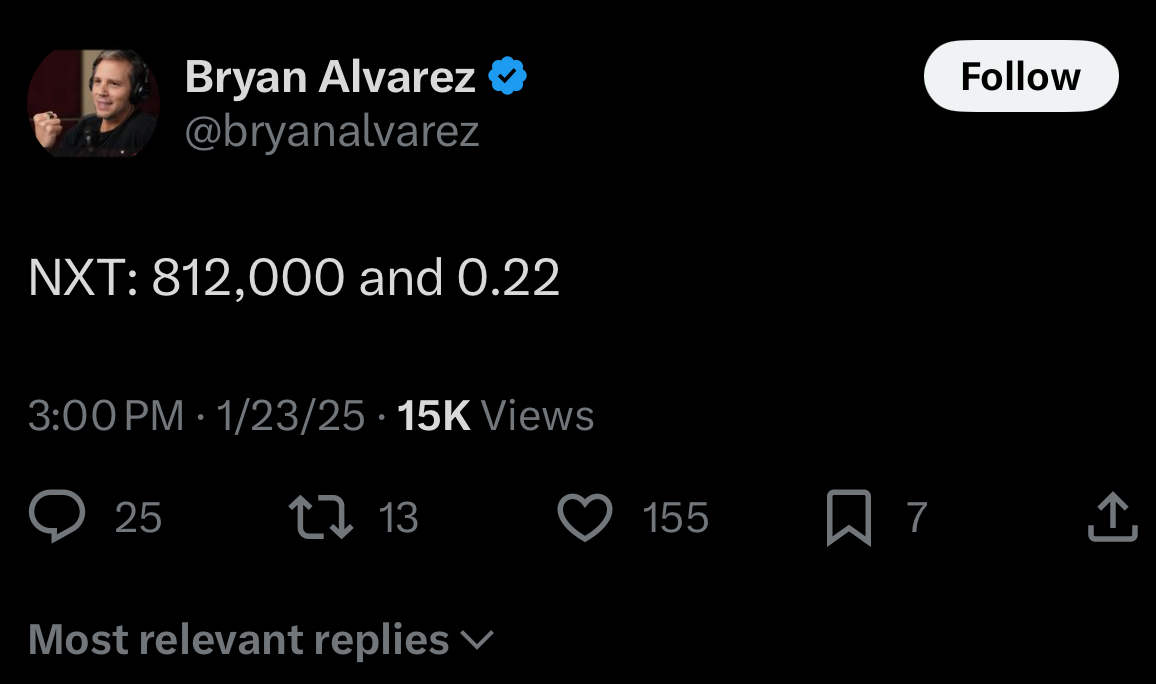Click the repost count of 13
Screen dimensions: 1156x684
399,518
